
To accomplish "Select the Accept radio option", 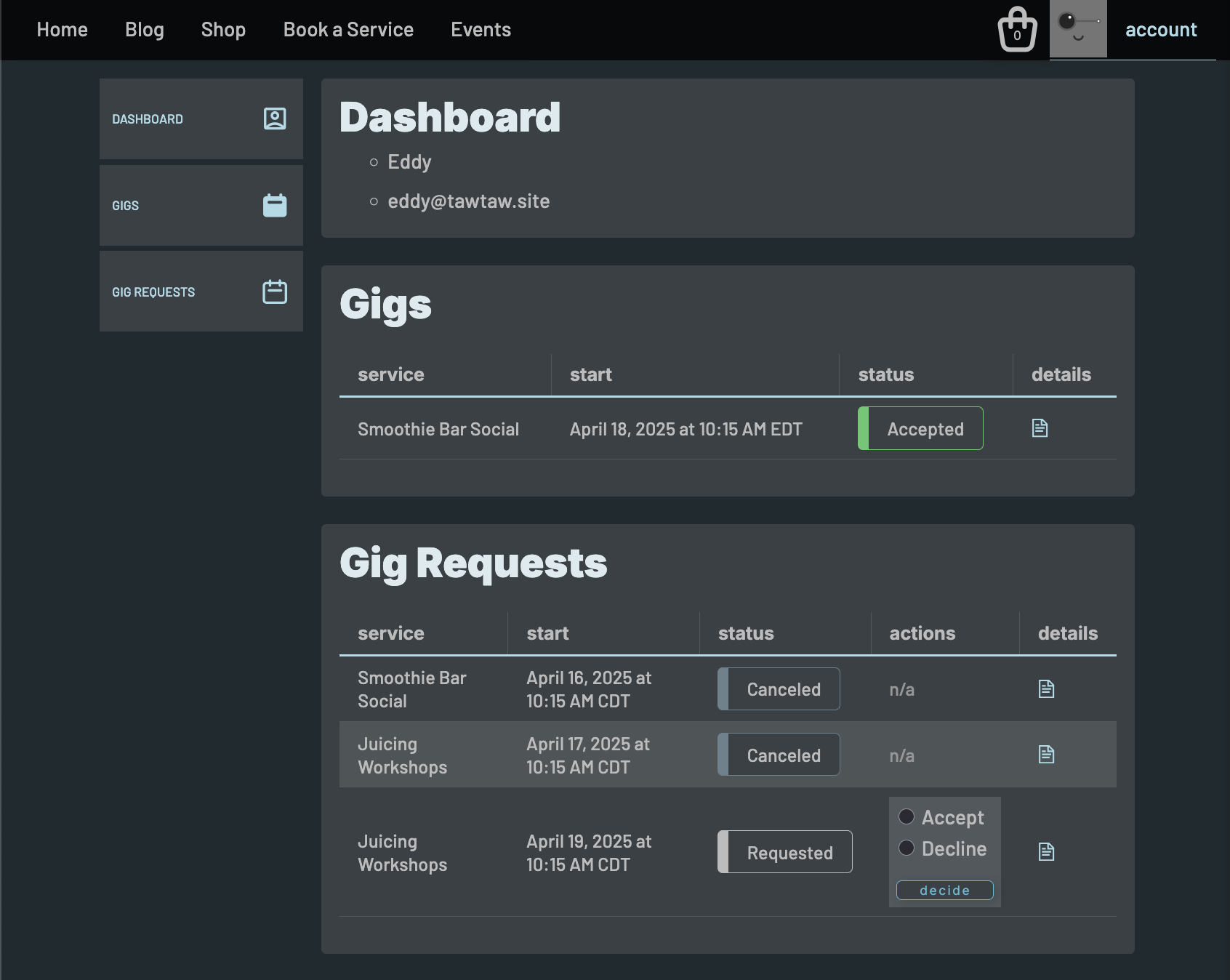I will pos(907,816).
